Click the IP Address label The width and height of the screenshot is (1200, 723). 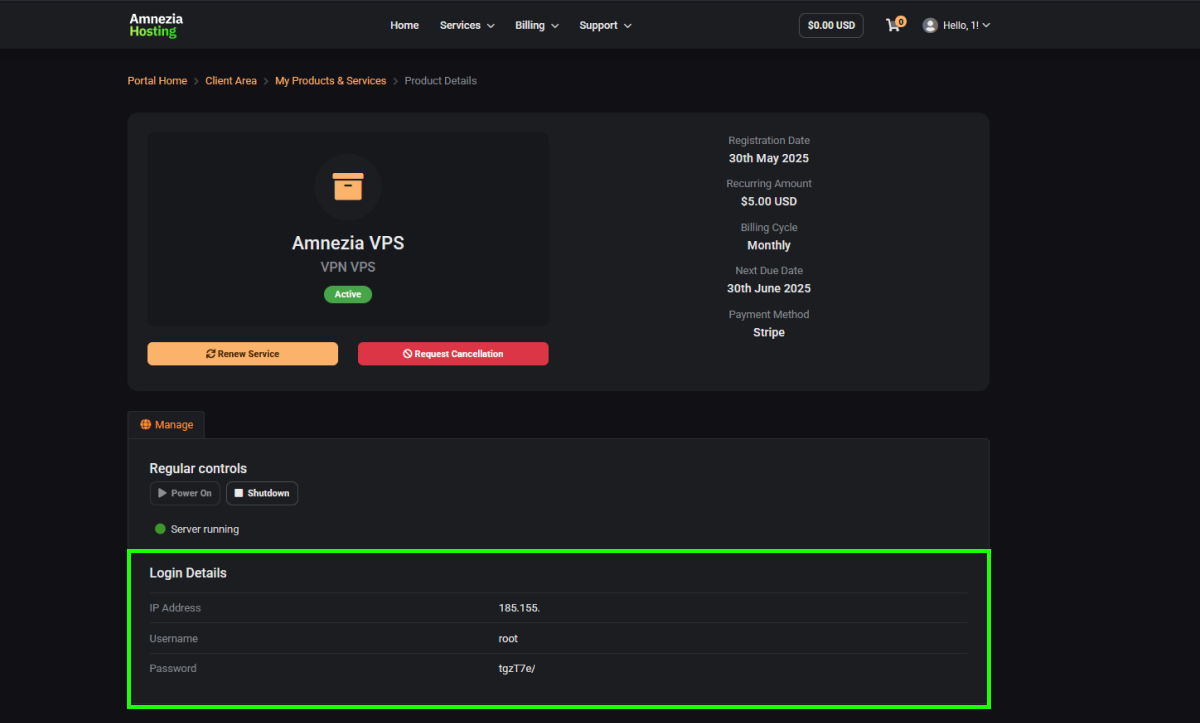tap(175, 608)
